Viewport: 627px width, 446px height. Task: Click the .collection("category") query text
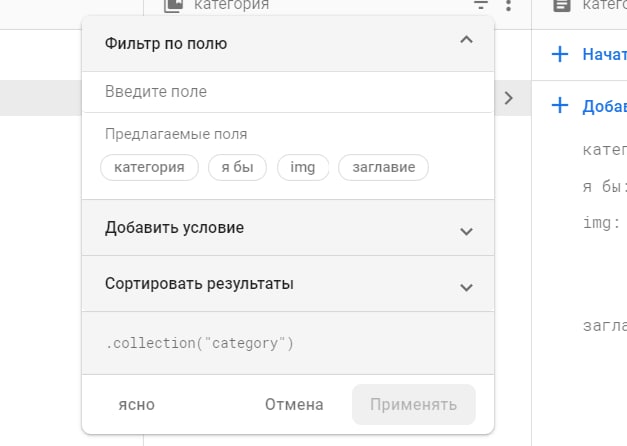point(200,343)
